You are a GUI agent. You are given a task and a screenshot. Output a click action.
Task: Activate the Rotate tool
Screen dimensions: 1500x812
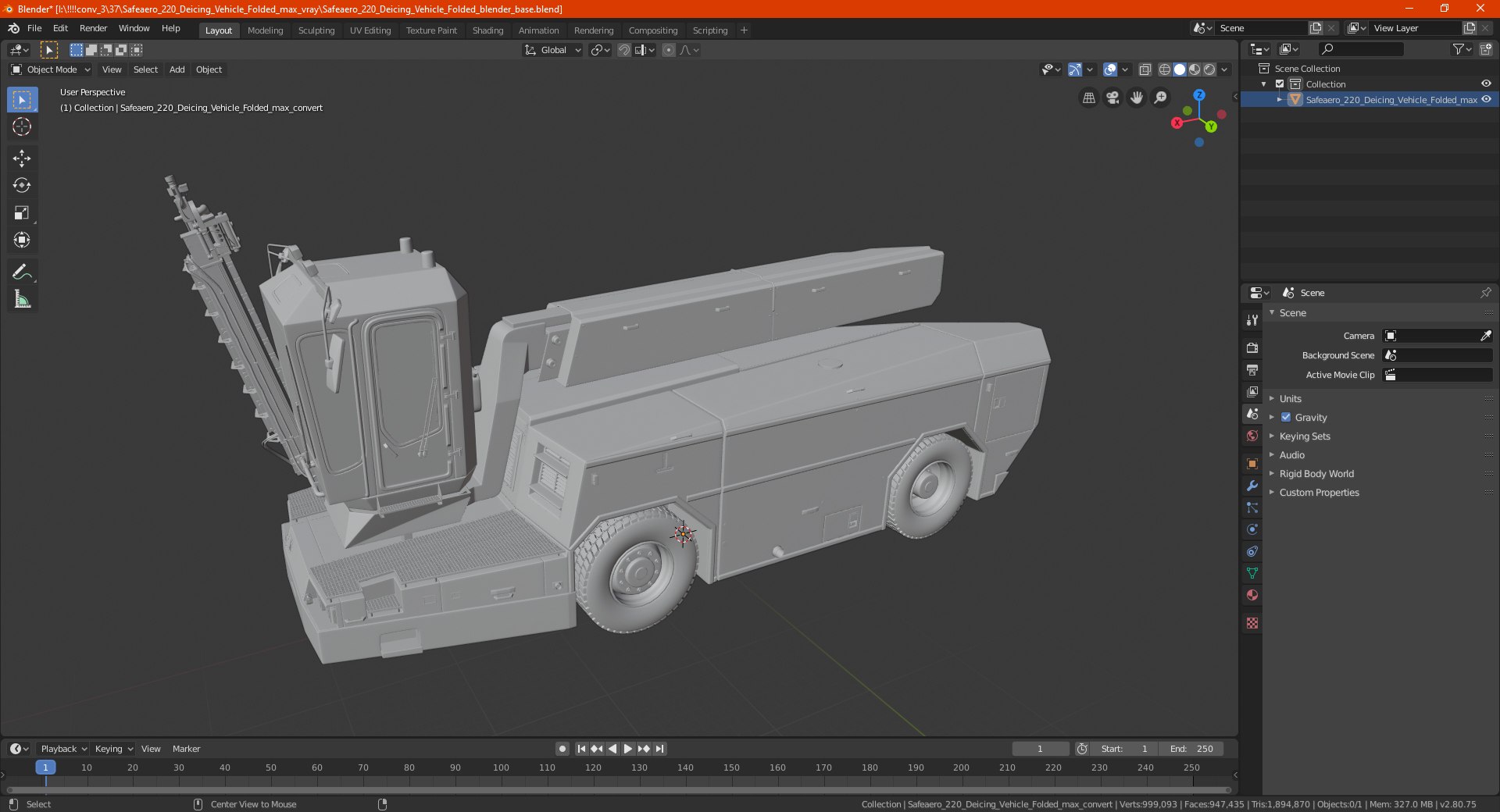click(x=22, y=186)
